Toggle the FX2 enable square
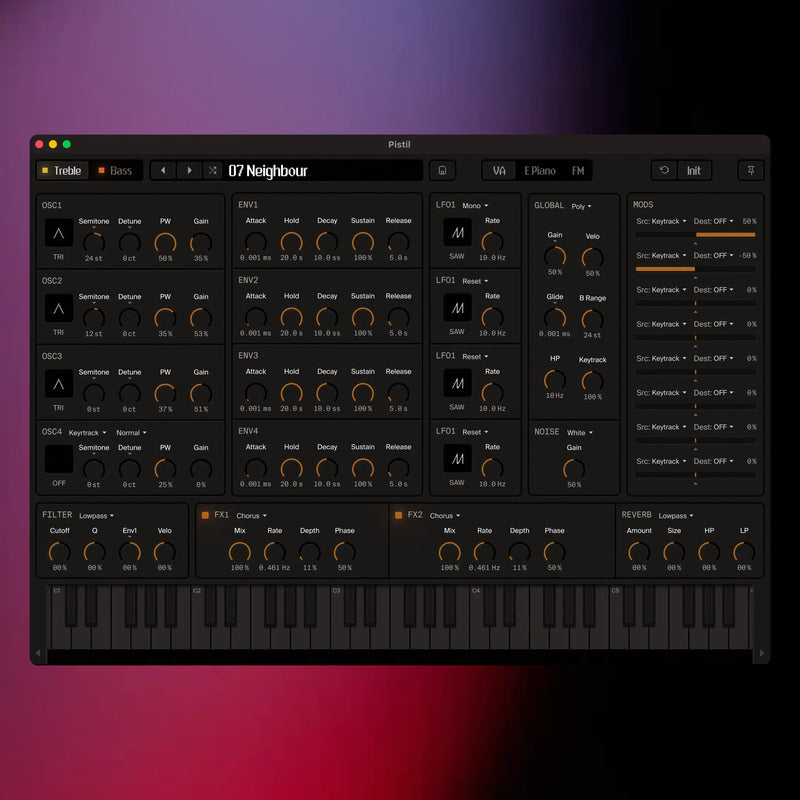This screenshot has height=800, width=800. [x=398, y=515]
